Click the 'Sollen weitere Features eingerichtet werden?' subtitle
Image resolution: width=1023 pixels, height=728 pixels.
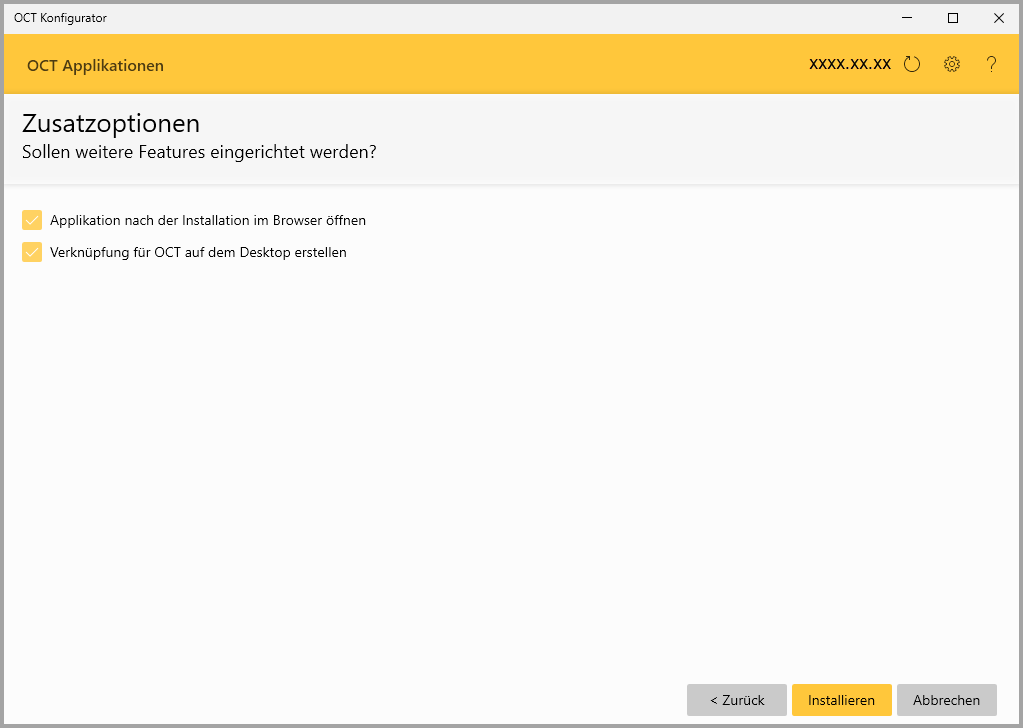(199, 152)
